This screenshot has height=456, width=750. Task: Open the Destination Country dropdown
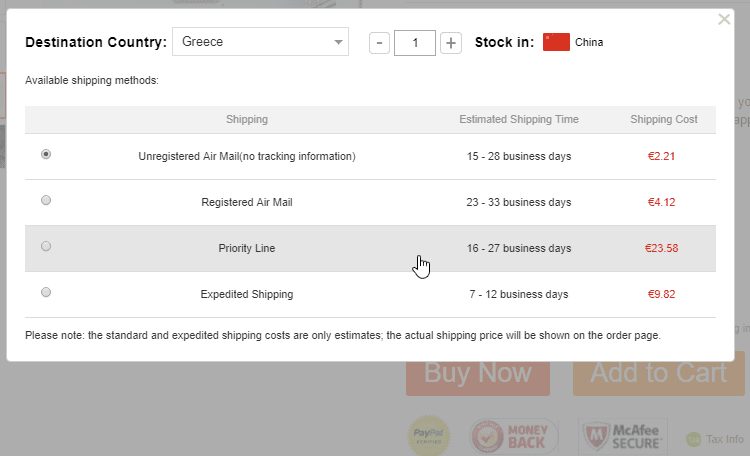tap(260, 42)
